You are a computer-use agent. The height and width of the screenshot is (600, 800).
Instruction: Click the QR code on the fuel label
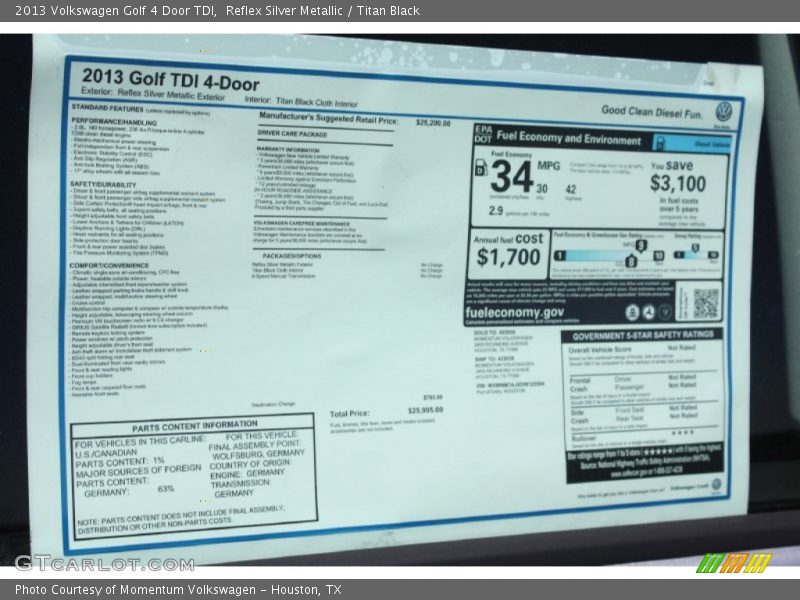tap(706, 303)
